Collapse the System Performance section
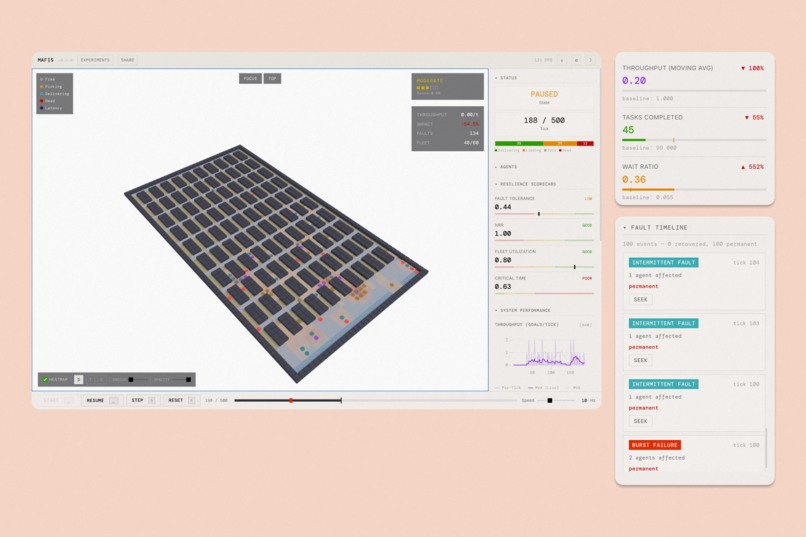Viewport: 806px width, 537px height. pyautogui.click(x=522, y=310)
